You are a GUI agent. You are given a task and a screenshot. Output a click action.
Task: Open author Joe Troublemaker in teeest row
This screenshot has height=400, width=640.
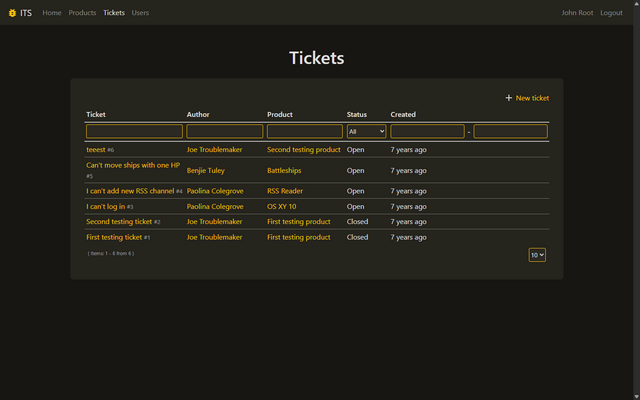(x=214, y=150)
